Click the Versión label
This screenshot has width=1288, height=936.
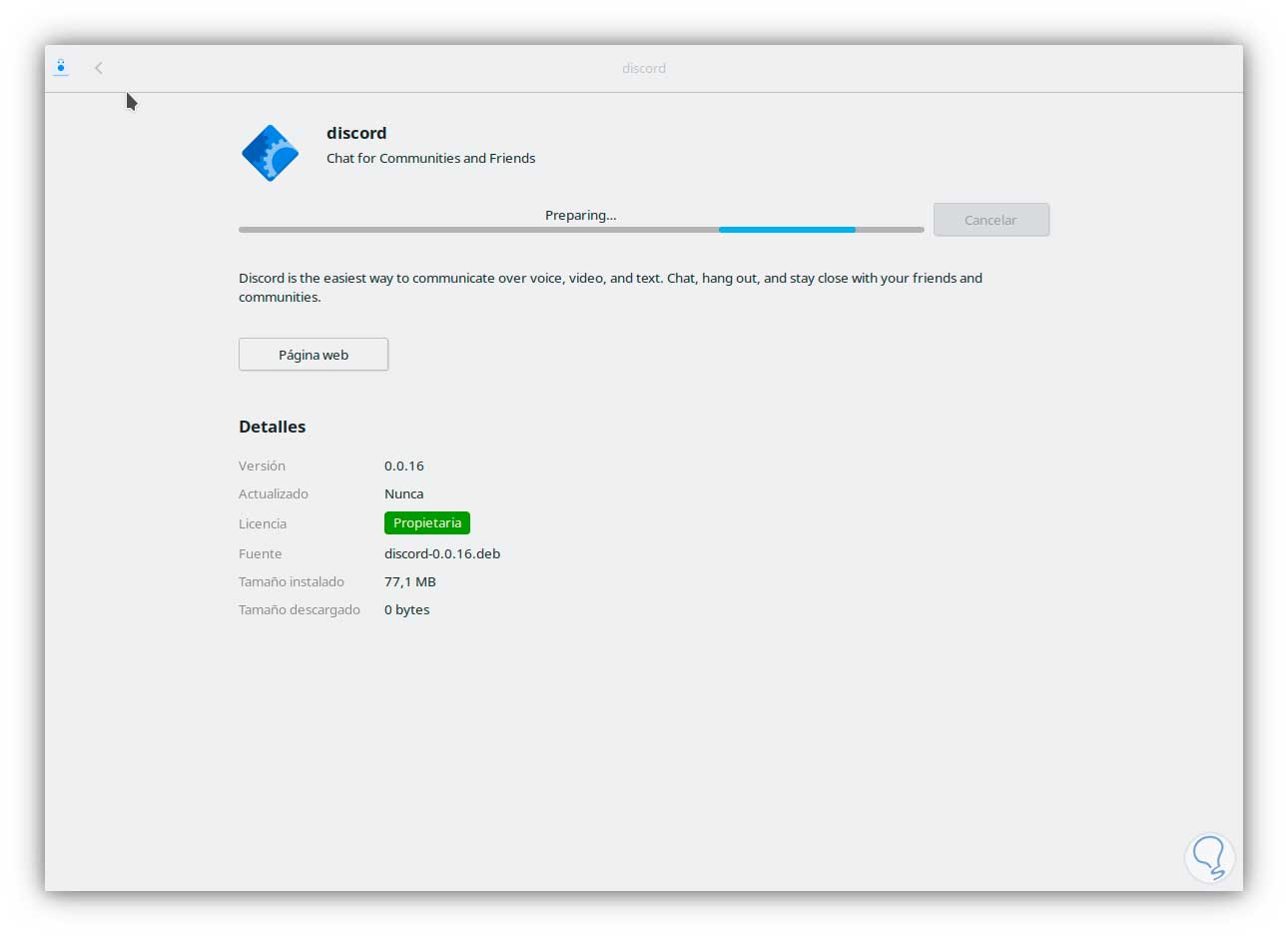[x=262, y=466]
